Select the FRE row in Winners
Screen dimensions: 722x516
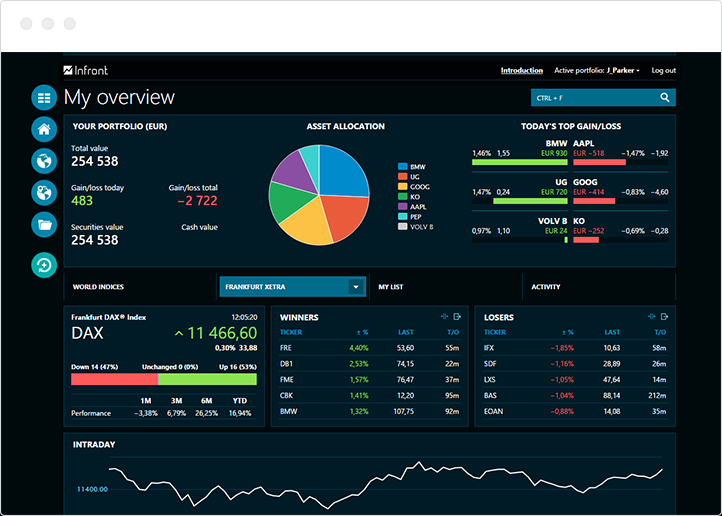pos(370,348)
